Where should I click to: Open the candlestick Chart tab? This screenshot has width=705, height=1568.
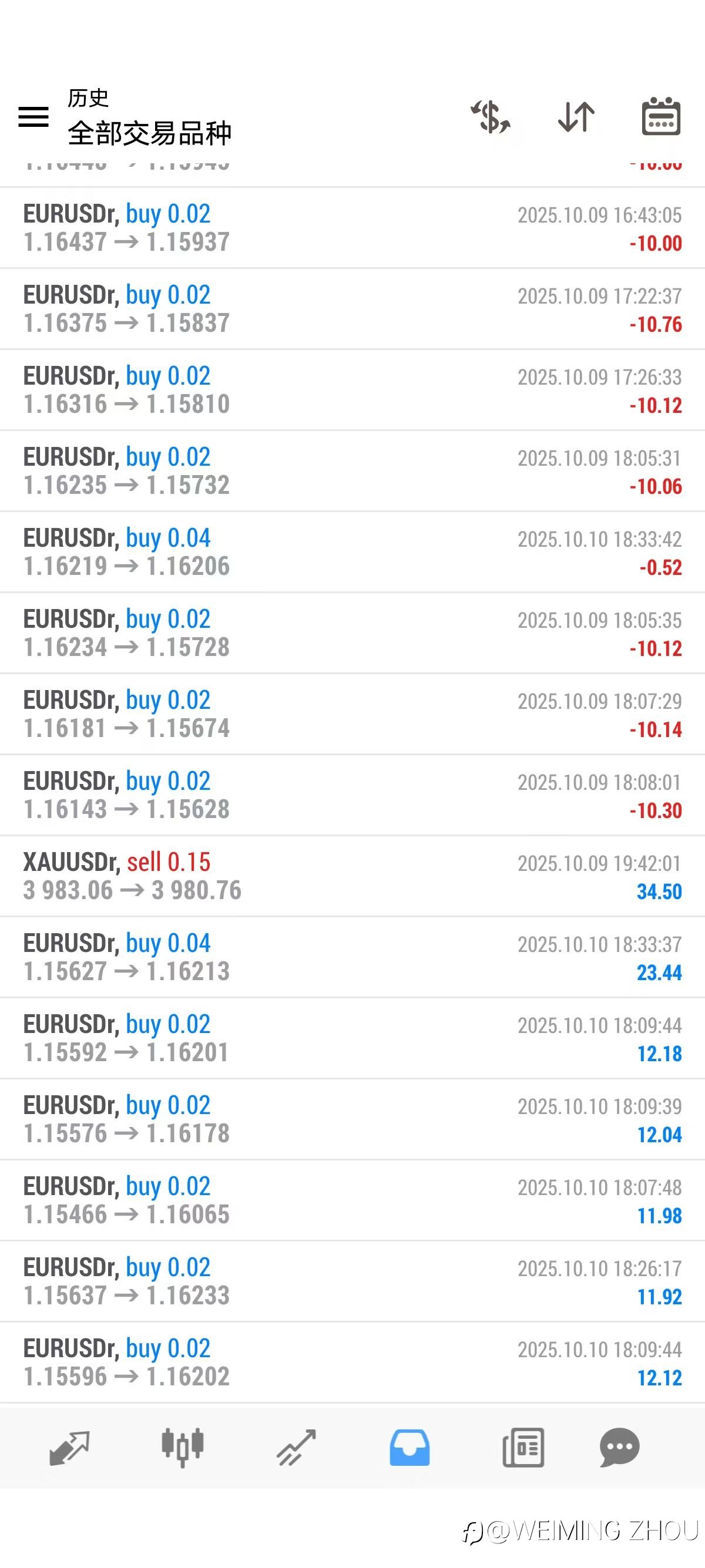(182, 1448)
